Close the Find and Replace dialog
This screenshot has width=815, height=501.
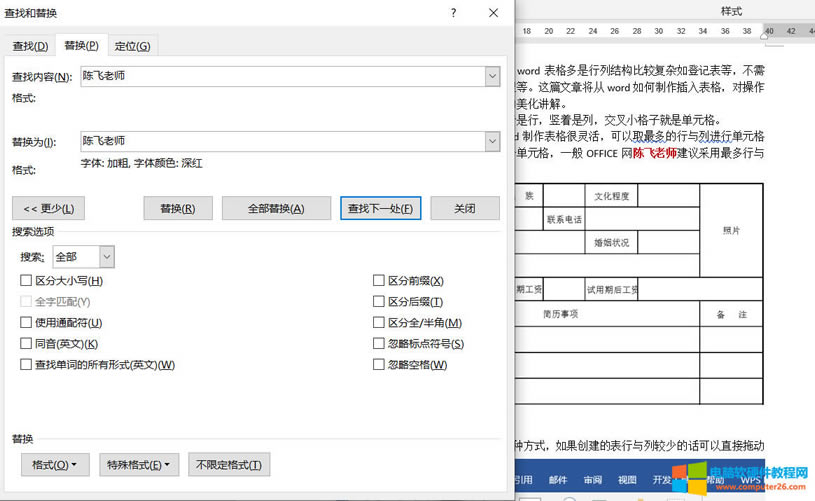point(493,13)
